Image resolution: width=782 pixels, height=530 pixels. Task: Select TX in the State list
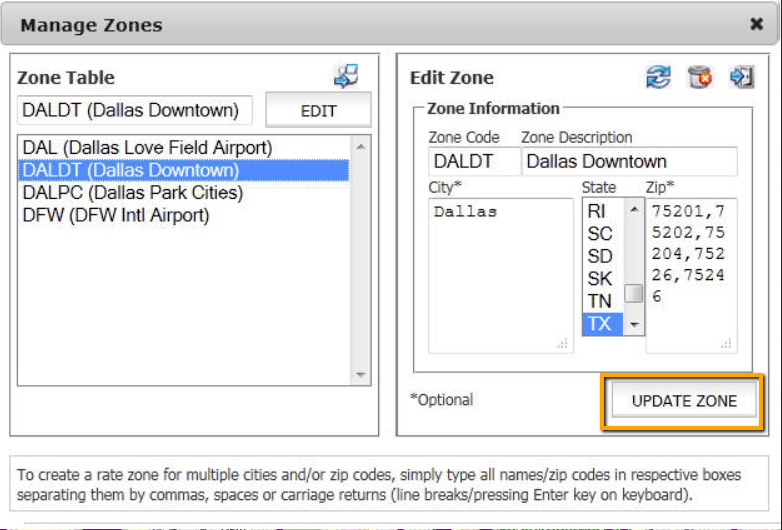600,324
